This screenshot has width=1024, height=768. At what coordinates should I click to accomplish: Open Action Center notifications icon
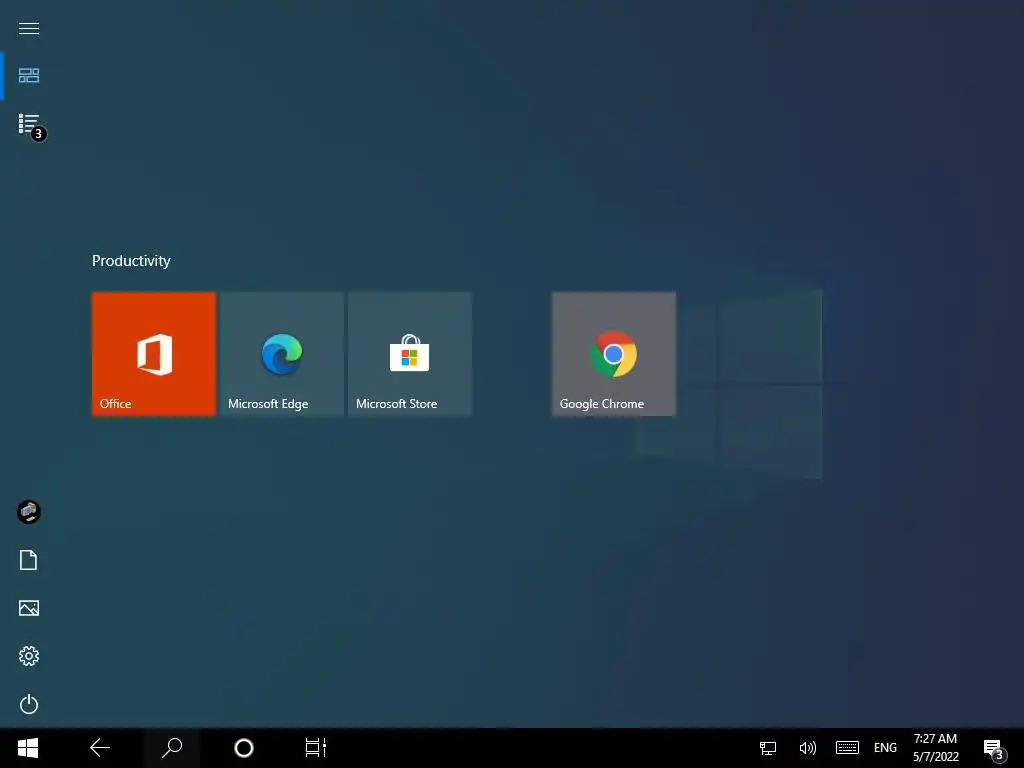click(994, 748)
